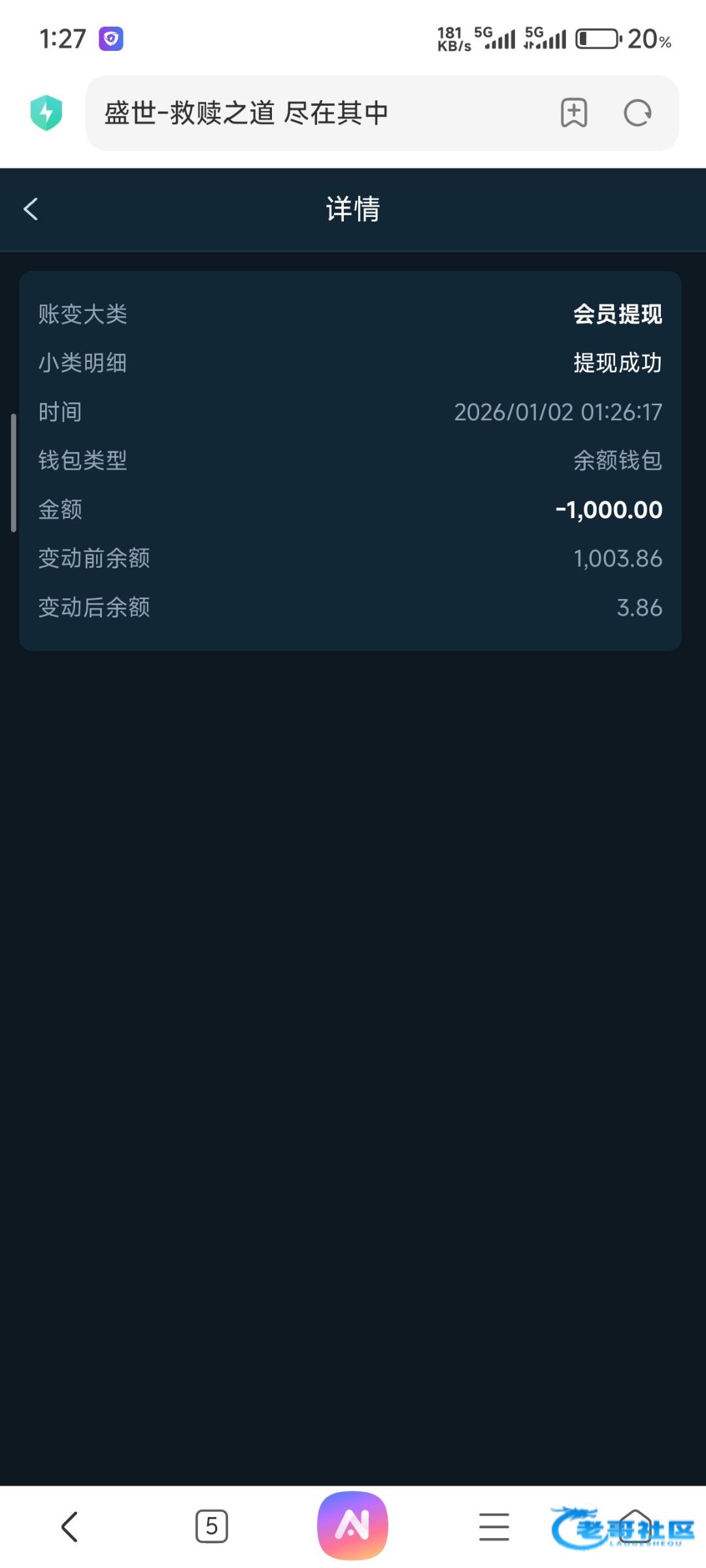The height and width of the screenshot is (1568, 706).
Task: Open the browser hamburger menu
Action: pos(494,1527)
